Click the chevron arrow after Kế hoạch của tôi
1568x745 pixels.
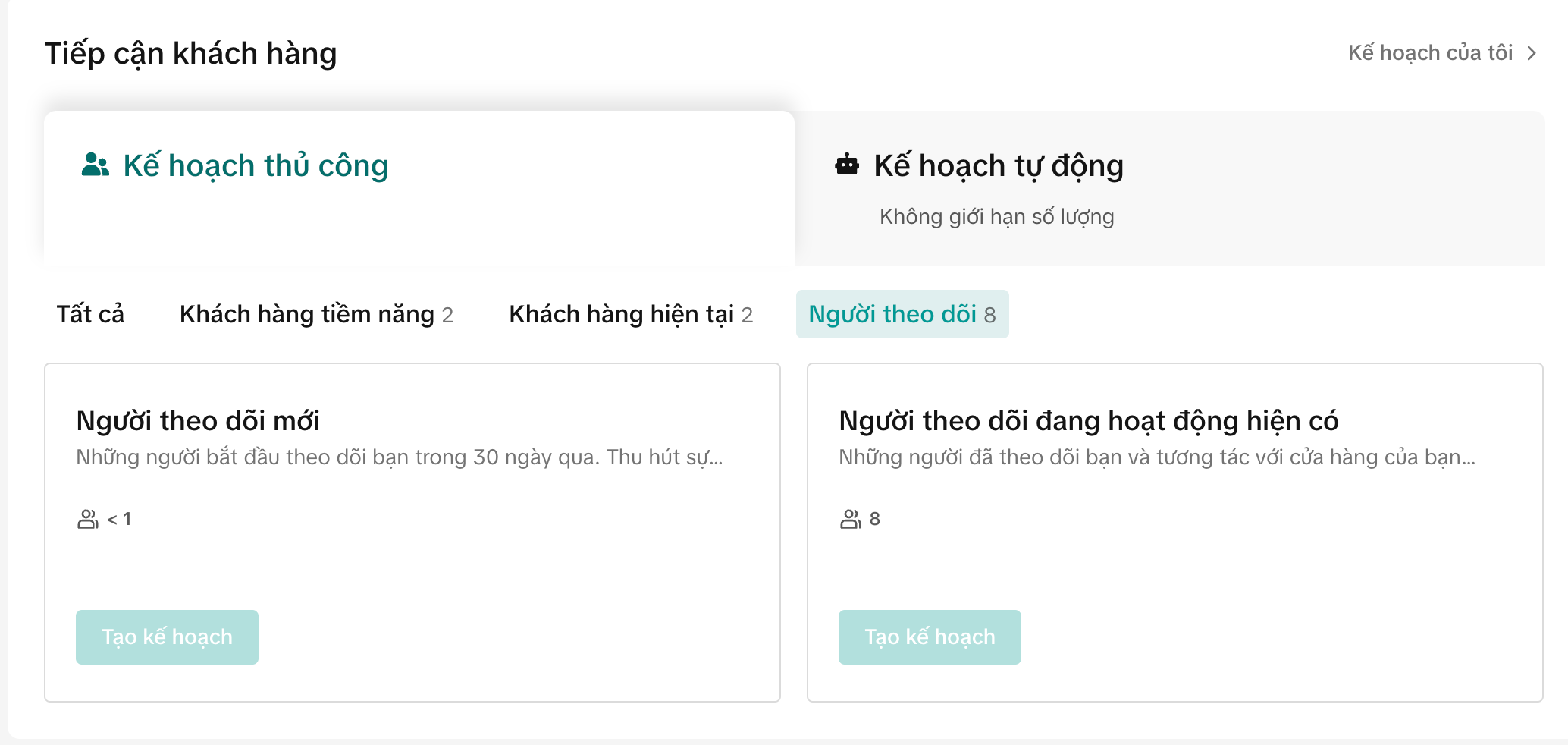[x=1532, y=53]
